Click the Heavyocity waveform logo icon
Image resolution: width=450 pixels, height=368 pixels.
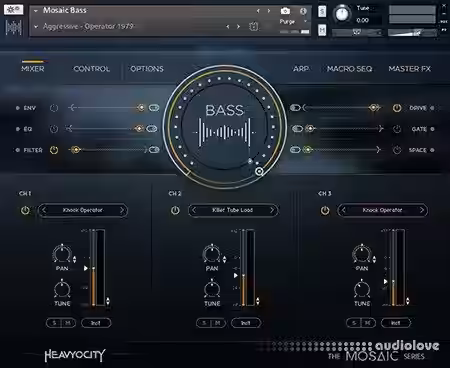14,28
